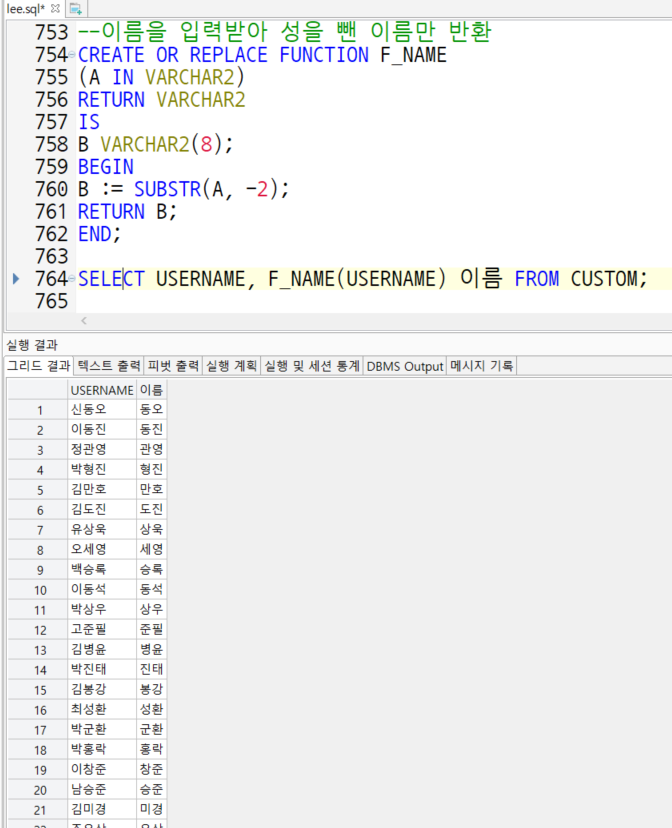
Task: Click the 만호 name cell
Action: [x=152, y=490]
